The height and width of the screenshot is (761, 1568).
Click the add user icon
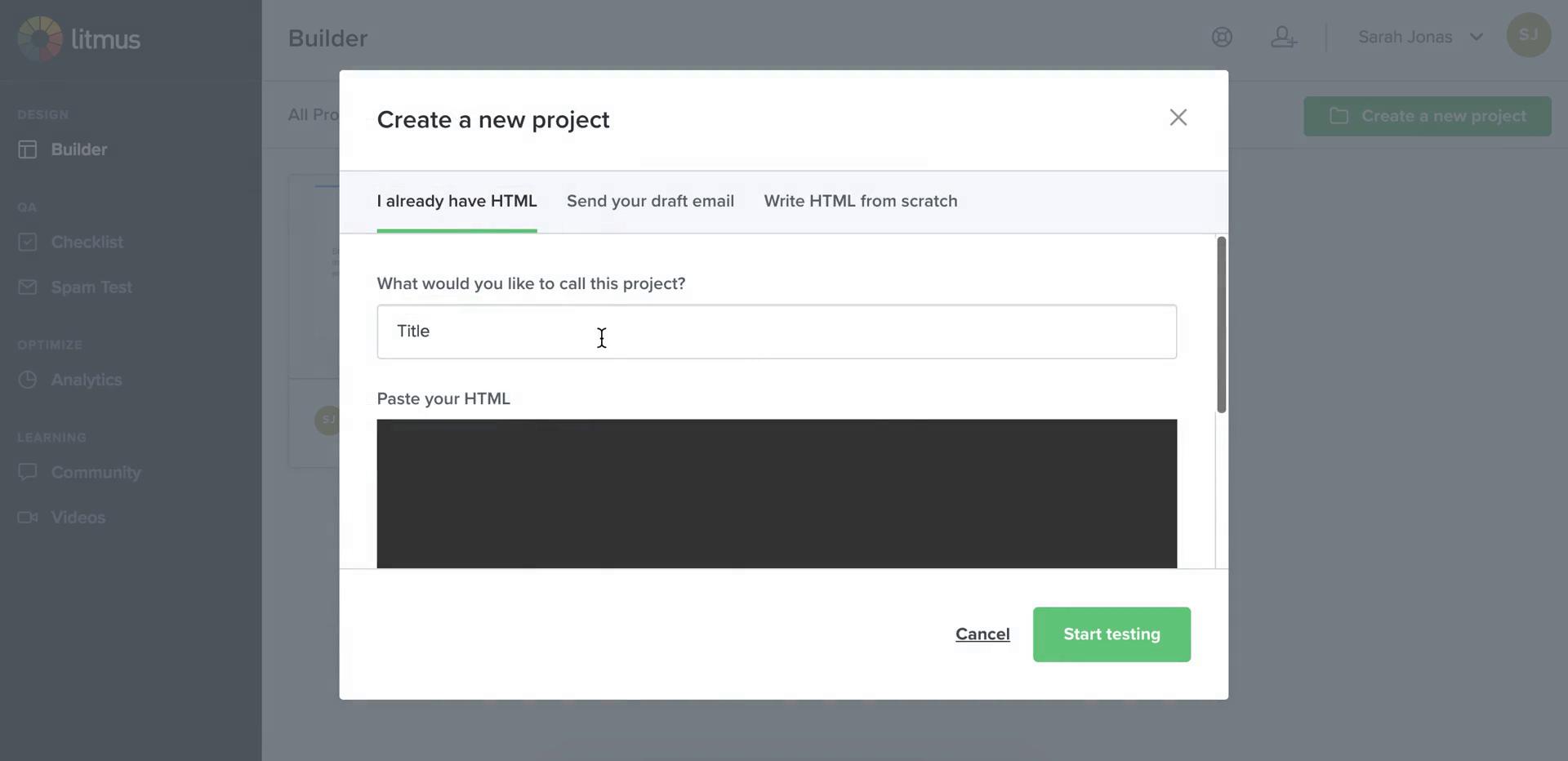(x=1283, y=37)
